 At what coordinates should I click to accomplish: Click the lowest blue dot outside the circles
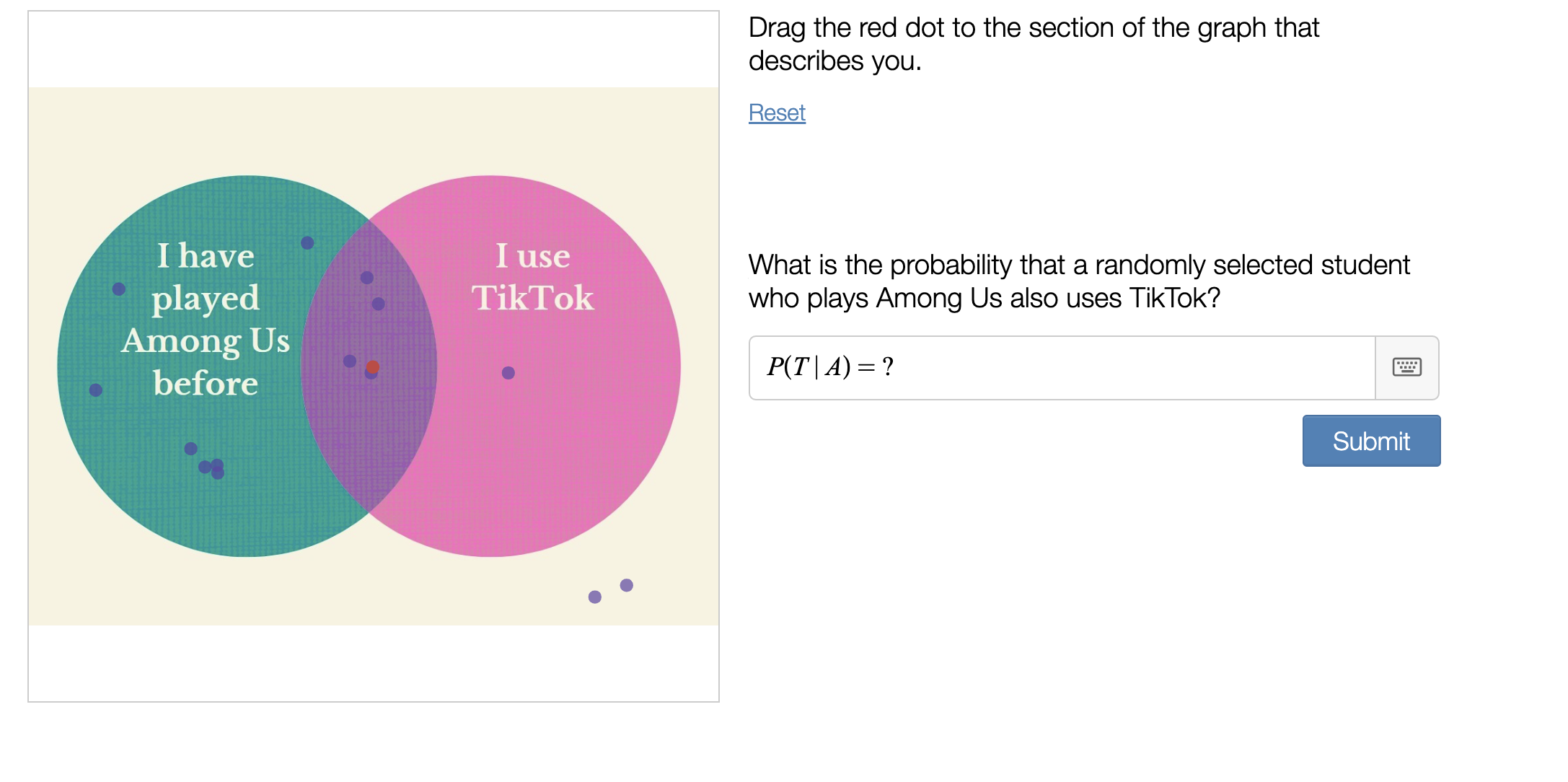595,596
